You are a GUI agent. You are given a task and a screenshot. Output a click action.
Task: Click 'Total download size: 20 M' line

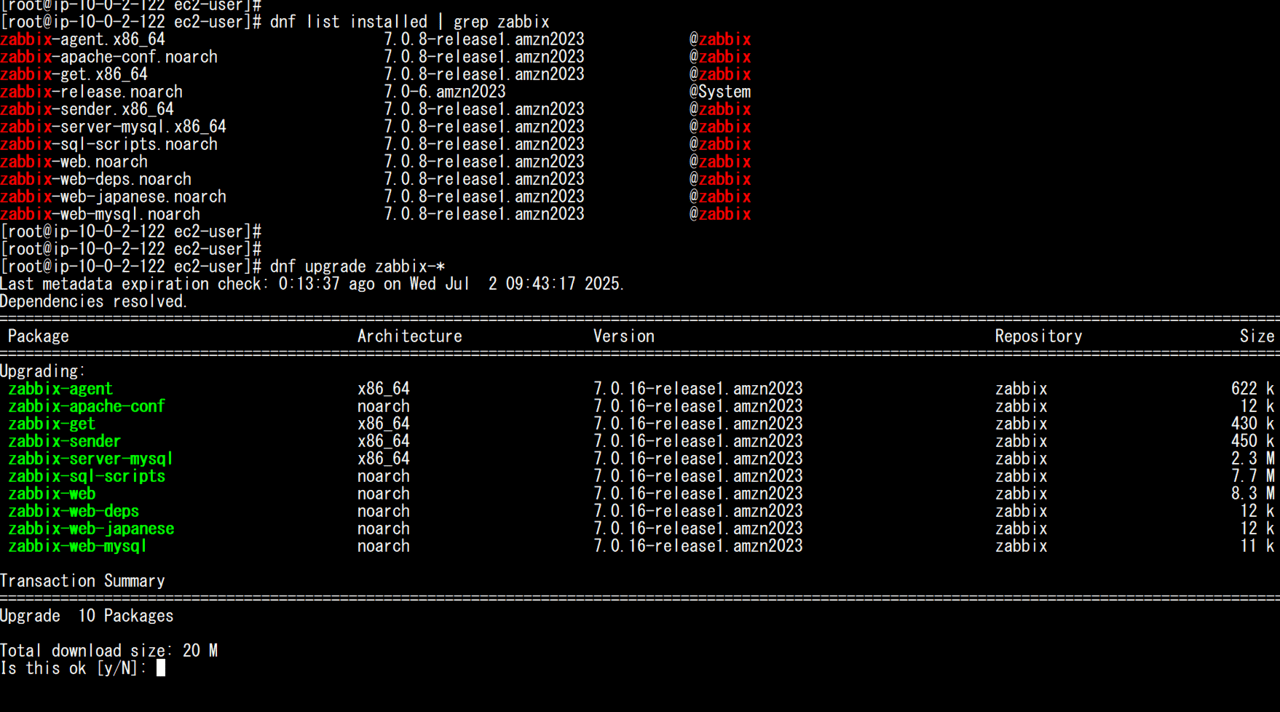[109, 651]
